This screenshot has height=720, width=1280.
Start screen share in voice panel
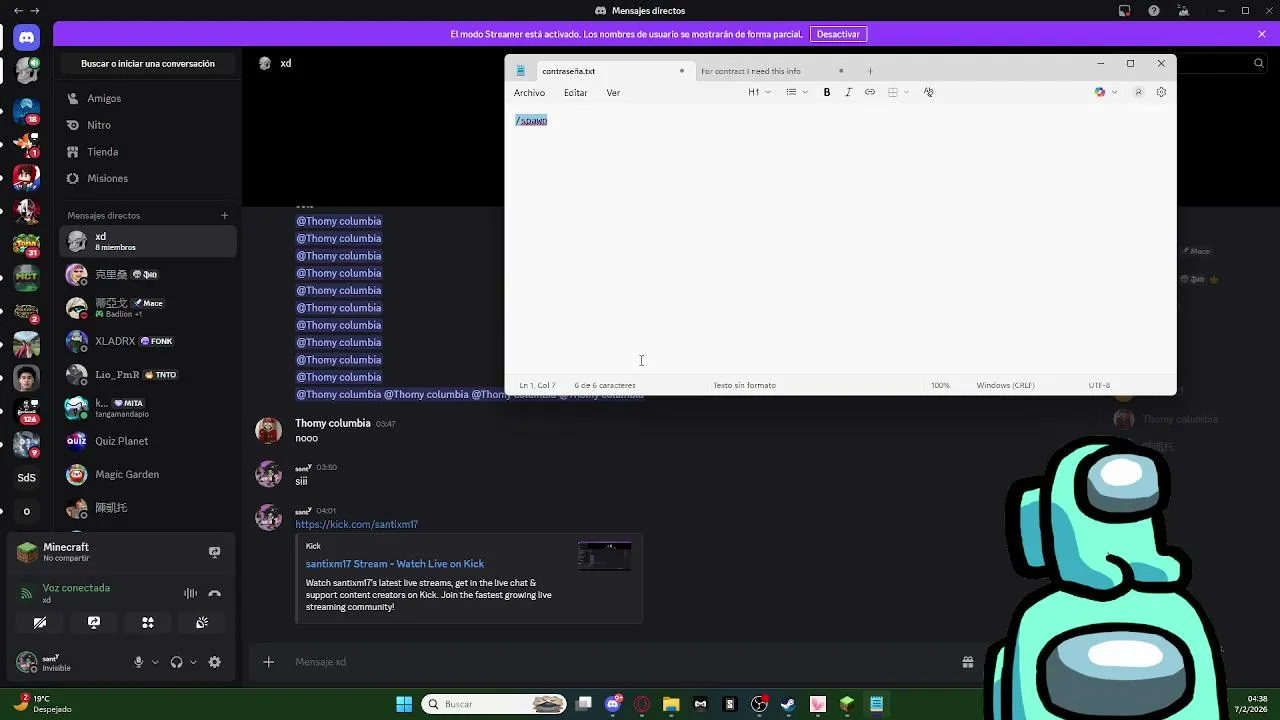tap(94, 622)
